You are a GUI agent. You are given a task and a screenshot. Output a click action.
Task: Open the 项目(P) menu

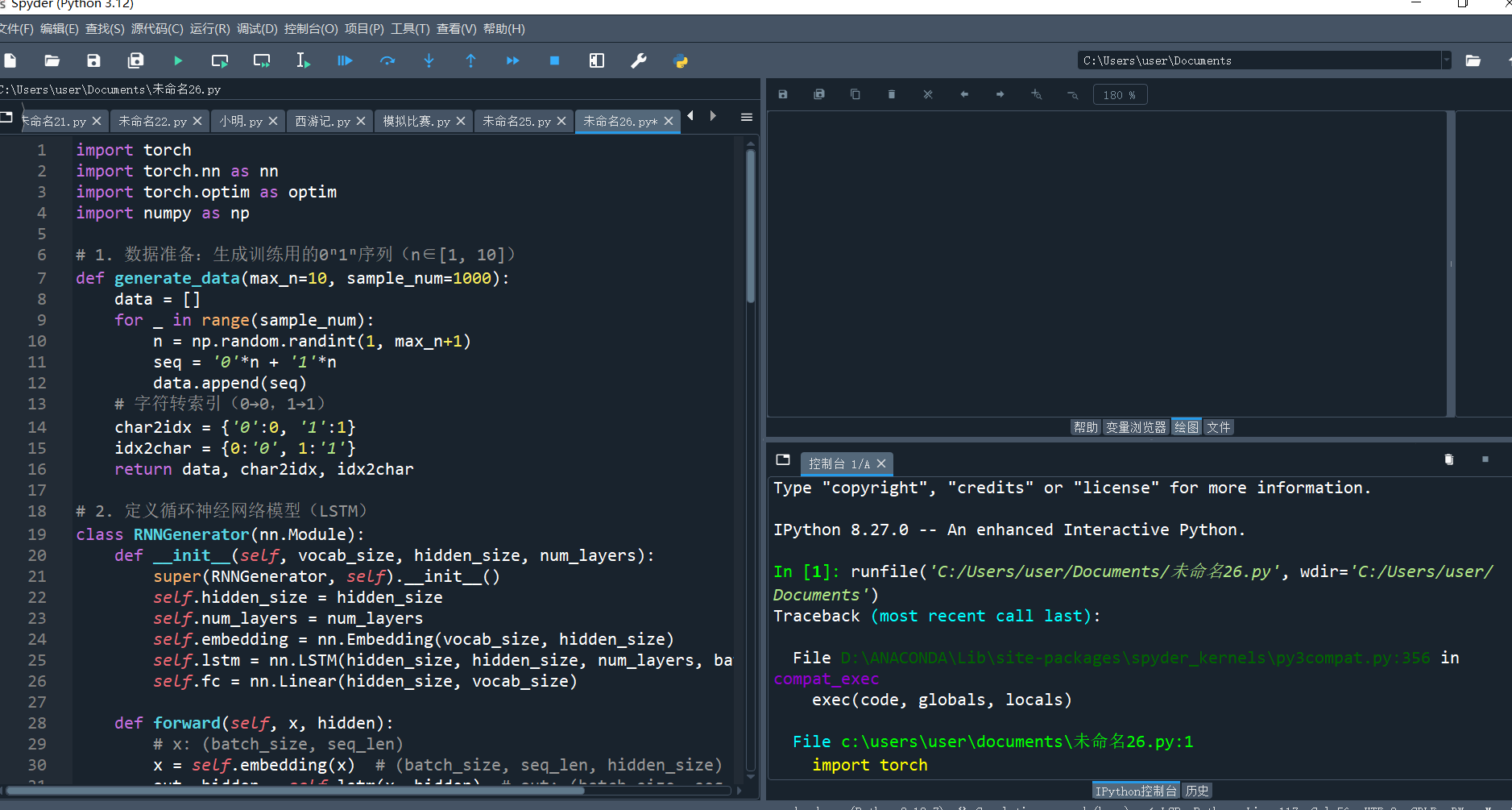coord(364,29)
